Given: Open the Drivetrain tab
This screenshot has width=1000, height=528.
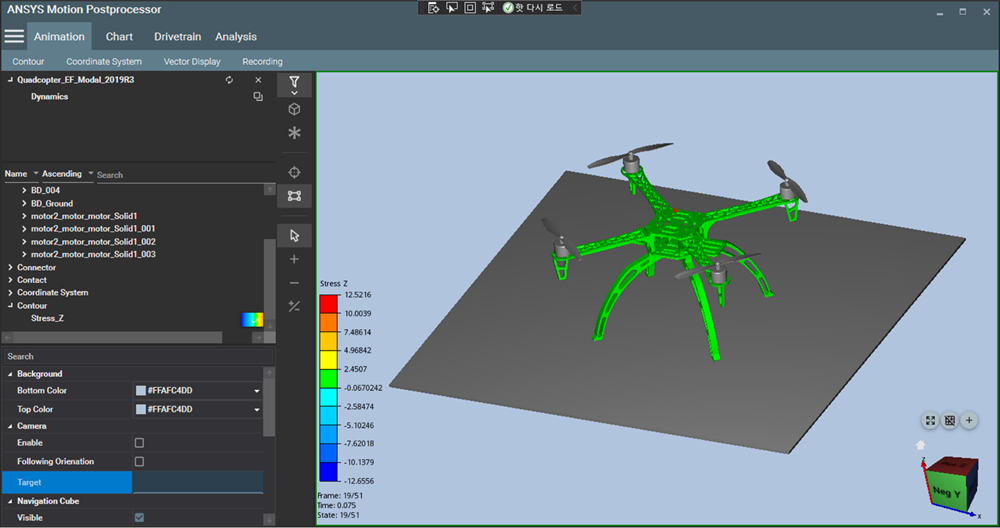Looking at the screenshot, I should click(177, 37).
